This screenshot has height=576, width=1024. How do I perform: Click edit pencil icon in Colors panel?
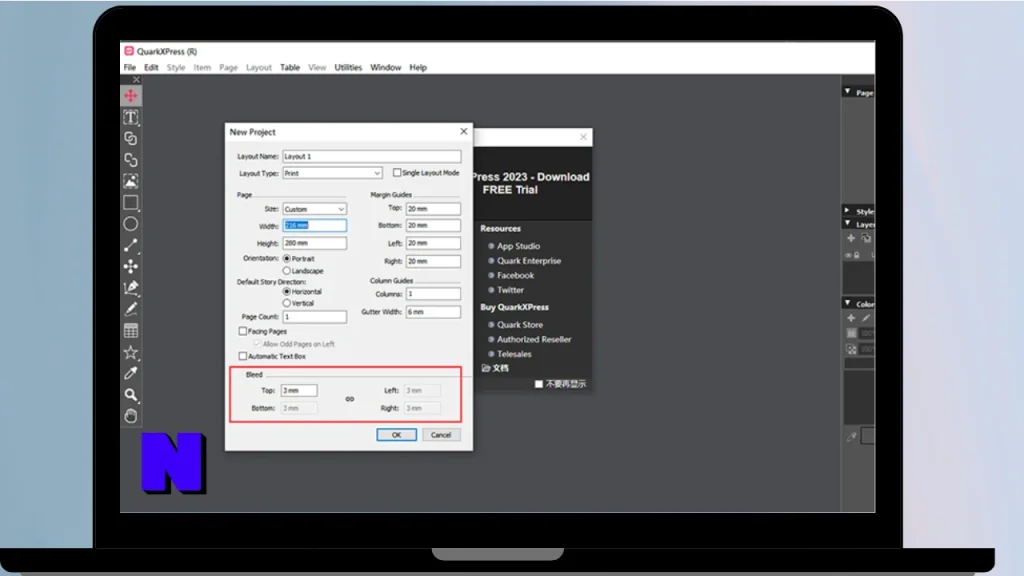(x=866, y=318)
